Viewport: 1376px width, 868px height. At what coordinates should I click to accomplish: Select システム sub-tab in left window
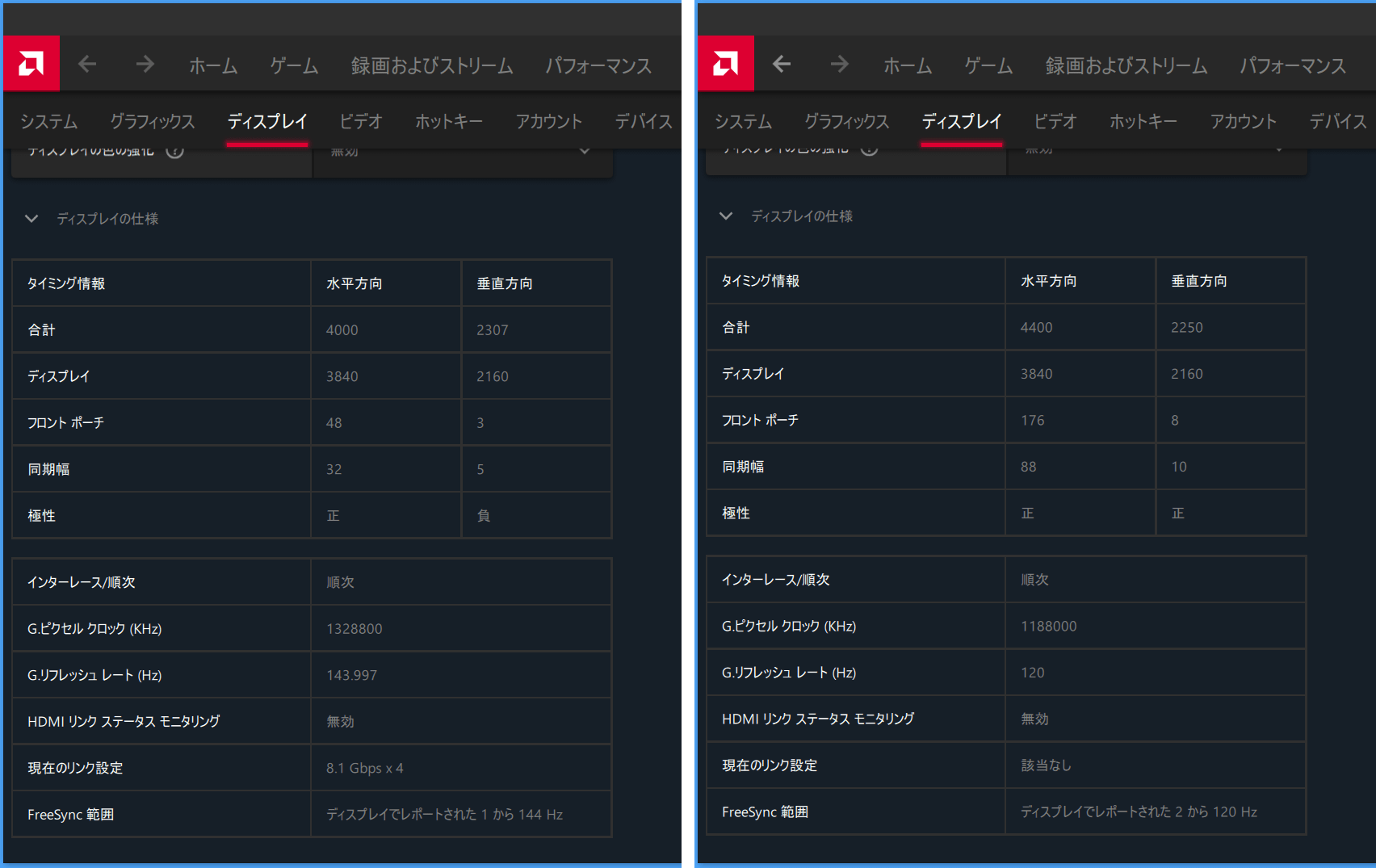tap(48, 121)
